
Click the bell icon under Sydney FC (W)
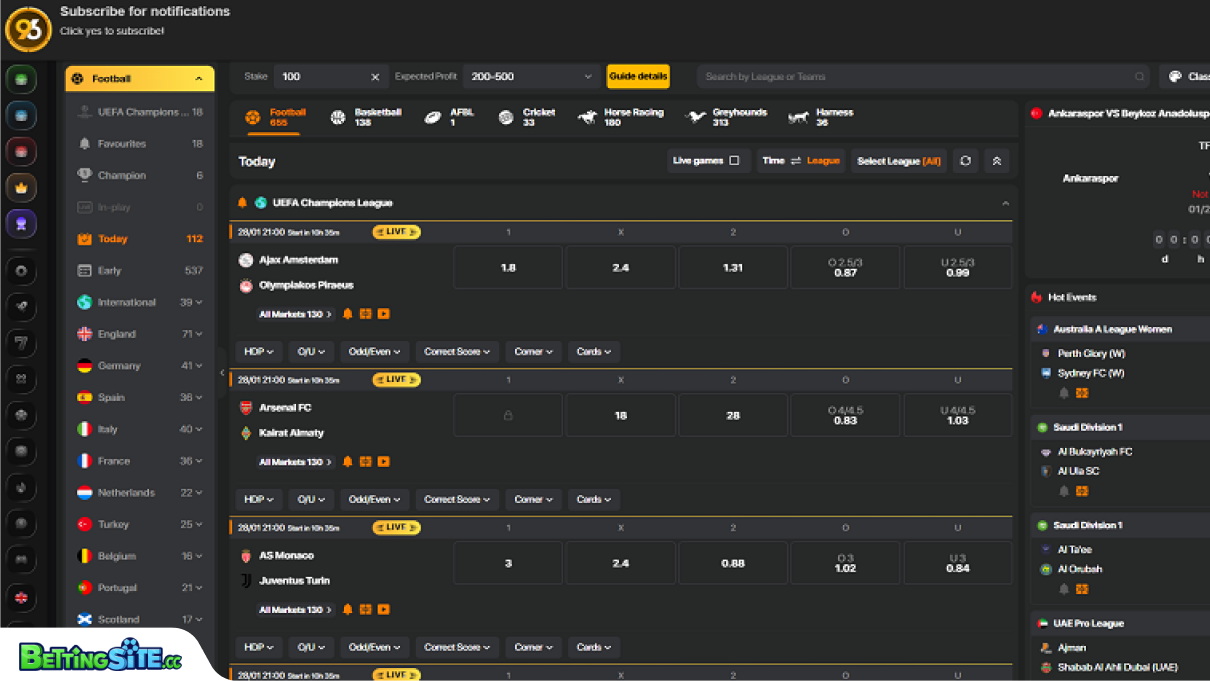(x=1064, y=393)
